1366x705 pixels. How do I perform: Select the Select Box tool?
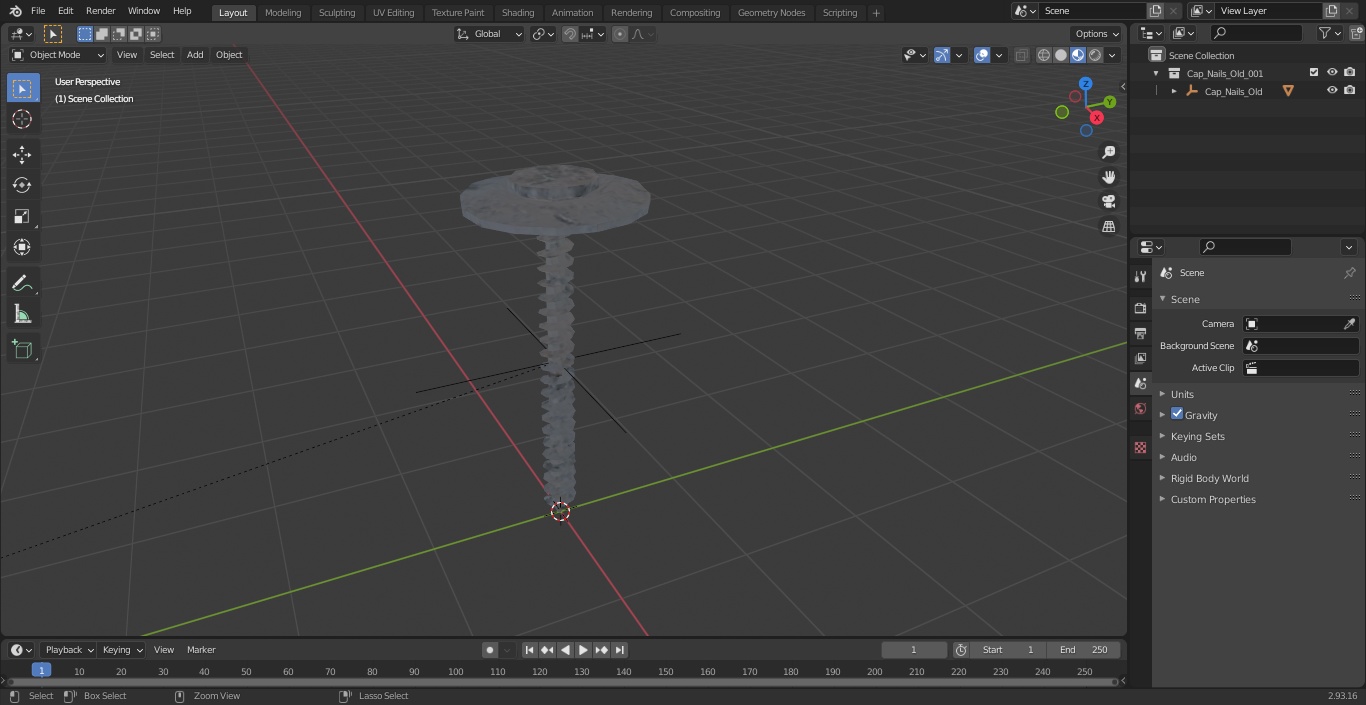[x=22, y=88]
